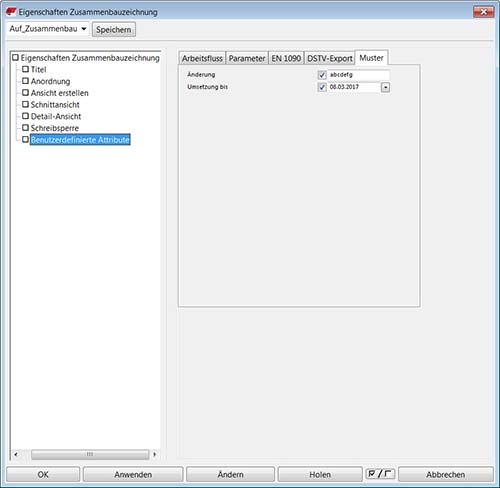The image size is (500, 488).
Task: Tick the Detail-Ansicht checkbox
Action: click(x=25, y=116)
